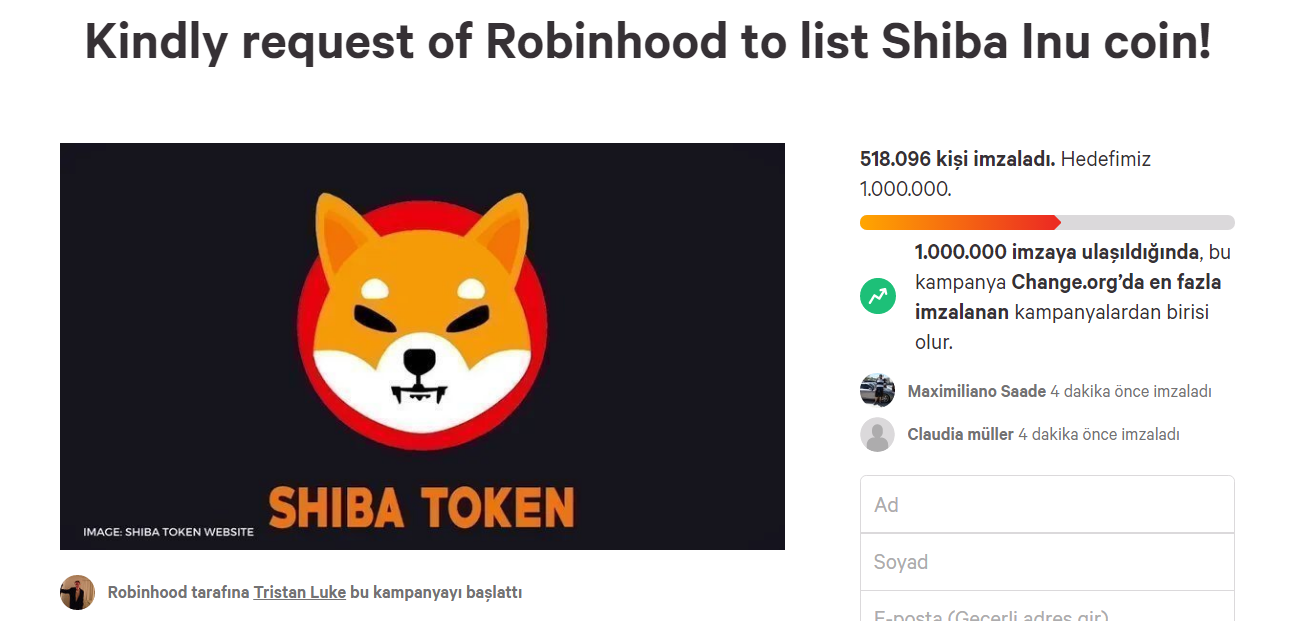Click the petition title heading

coord(647,41)
